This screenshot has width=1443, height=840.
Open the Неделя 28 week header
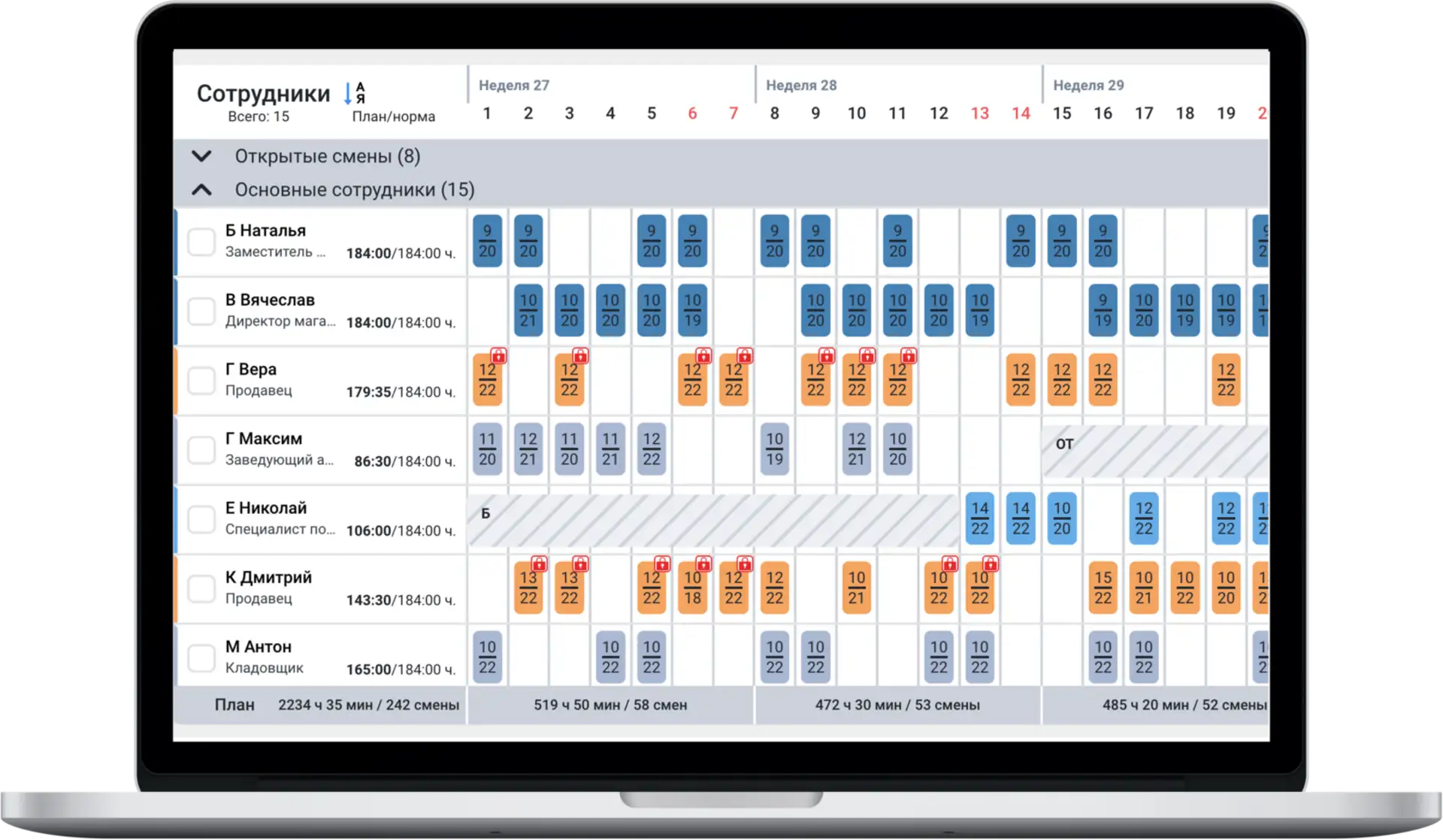click(x=801, y=86)
